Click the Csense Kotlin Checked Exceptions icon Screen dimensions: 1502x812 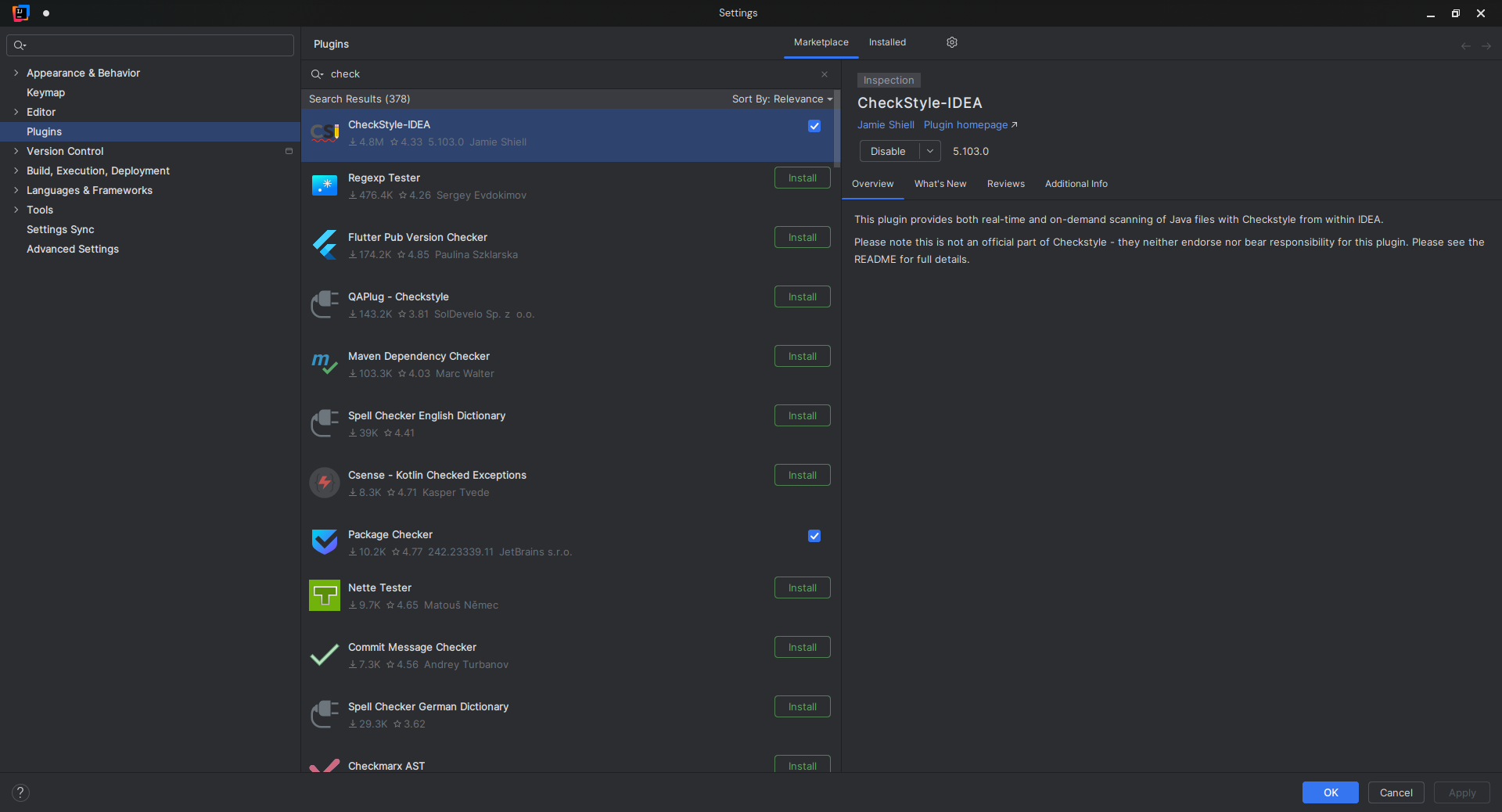coord(325,483)
